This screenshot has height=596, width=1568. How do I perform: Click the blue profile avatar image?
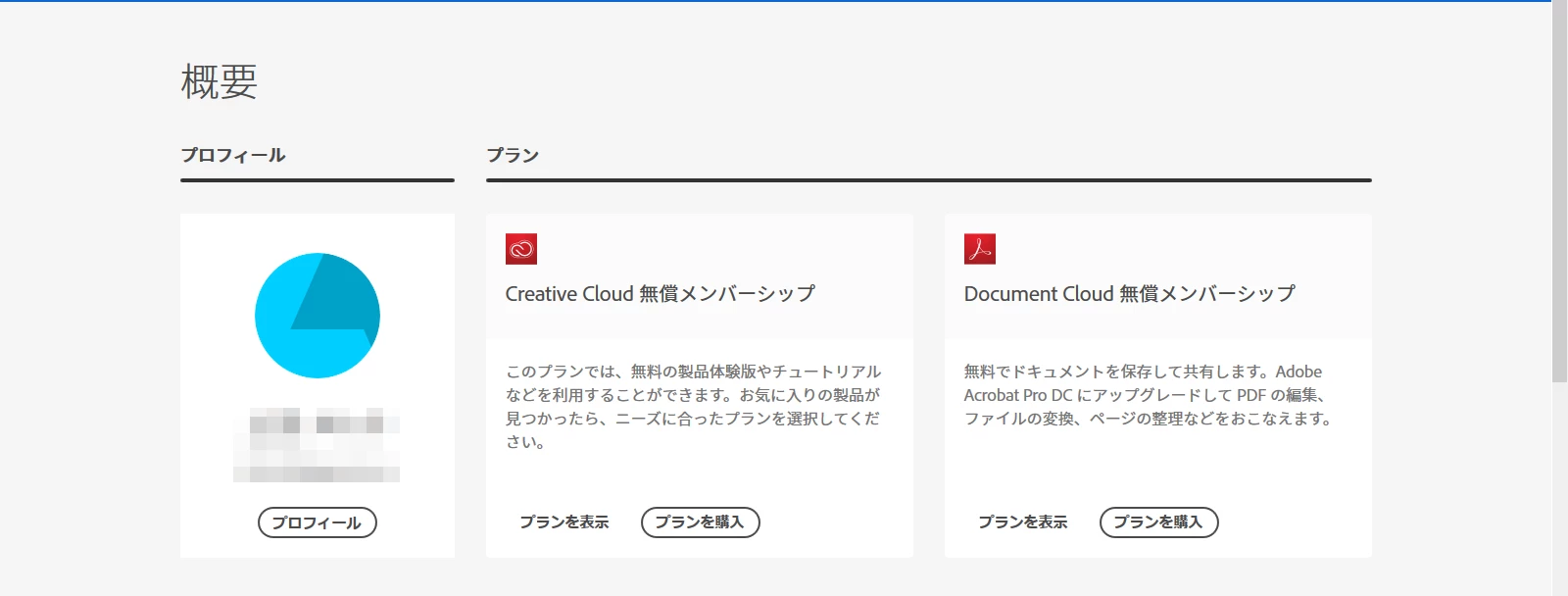pyautogui.click(x=318, y=316)
